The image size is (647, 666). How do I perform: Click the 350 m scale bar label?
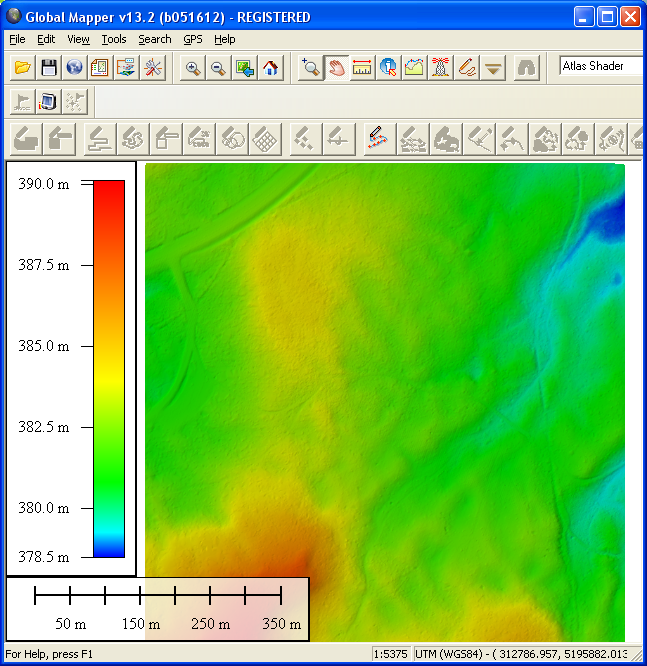[282, 624]
